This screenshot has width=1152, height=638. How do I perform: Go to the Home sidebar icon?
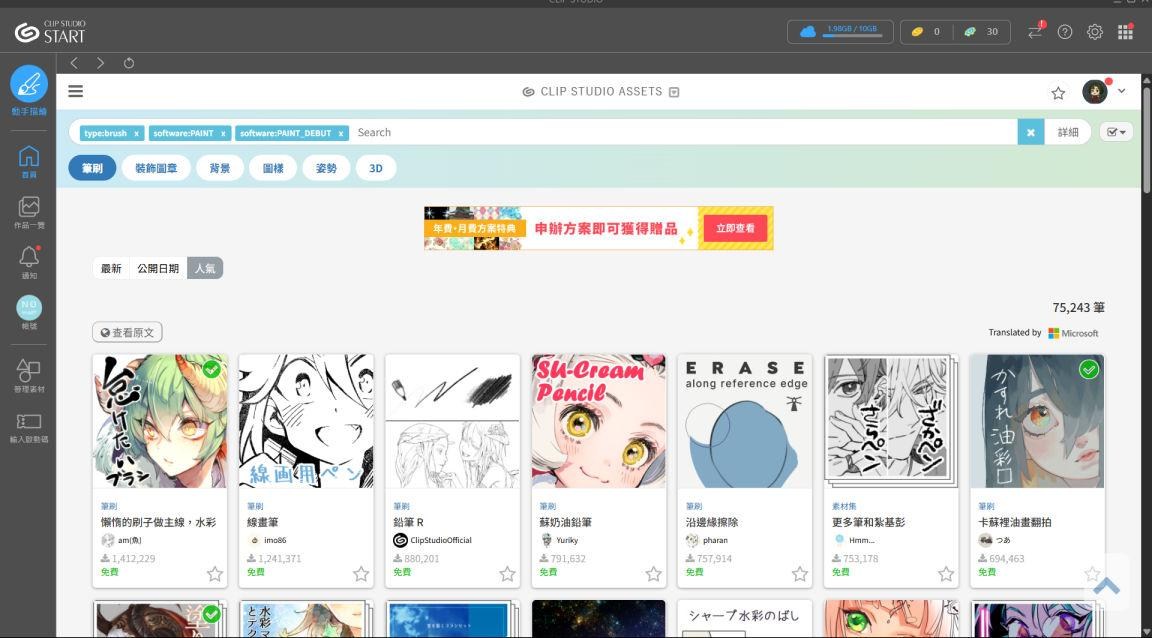coord(29,161)
